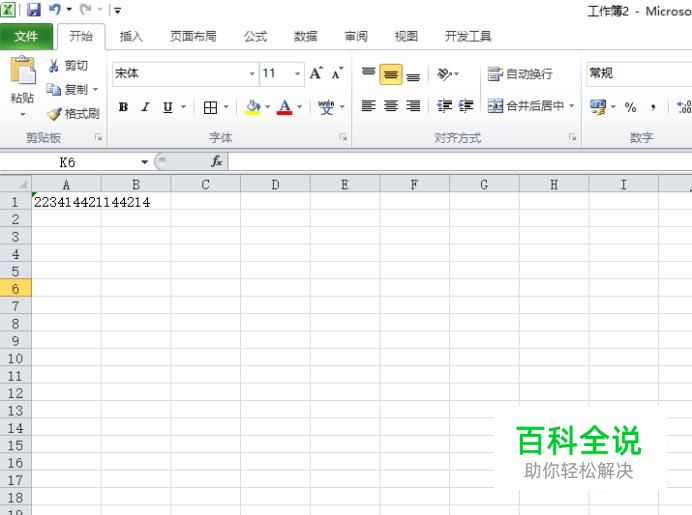Center cell text horizontally

[391, 106]
